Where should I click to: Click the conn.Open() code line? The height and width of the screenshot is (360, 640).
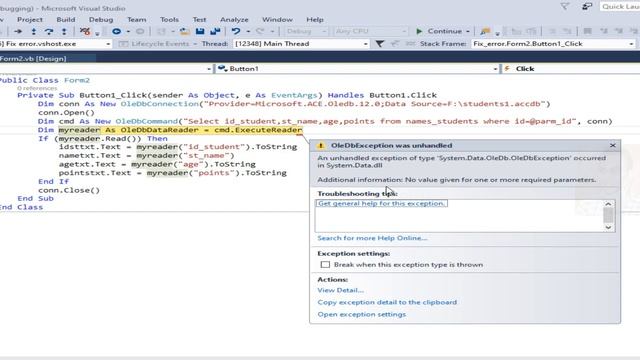coord(67,113)
